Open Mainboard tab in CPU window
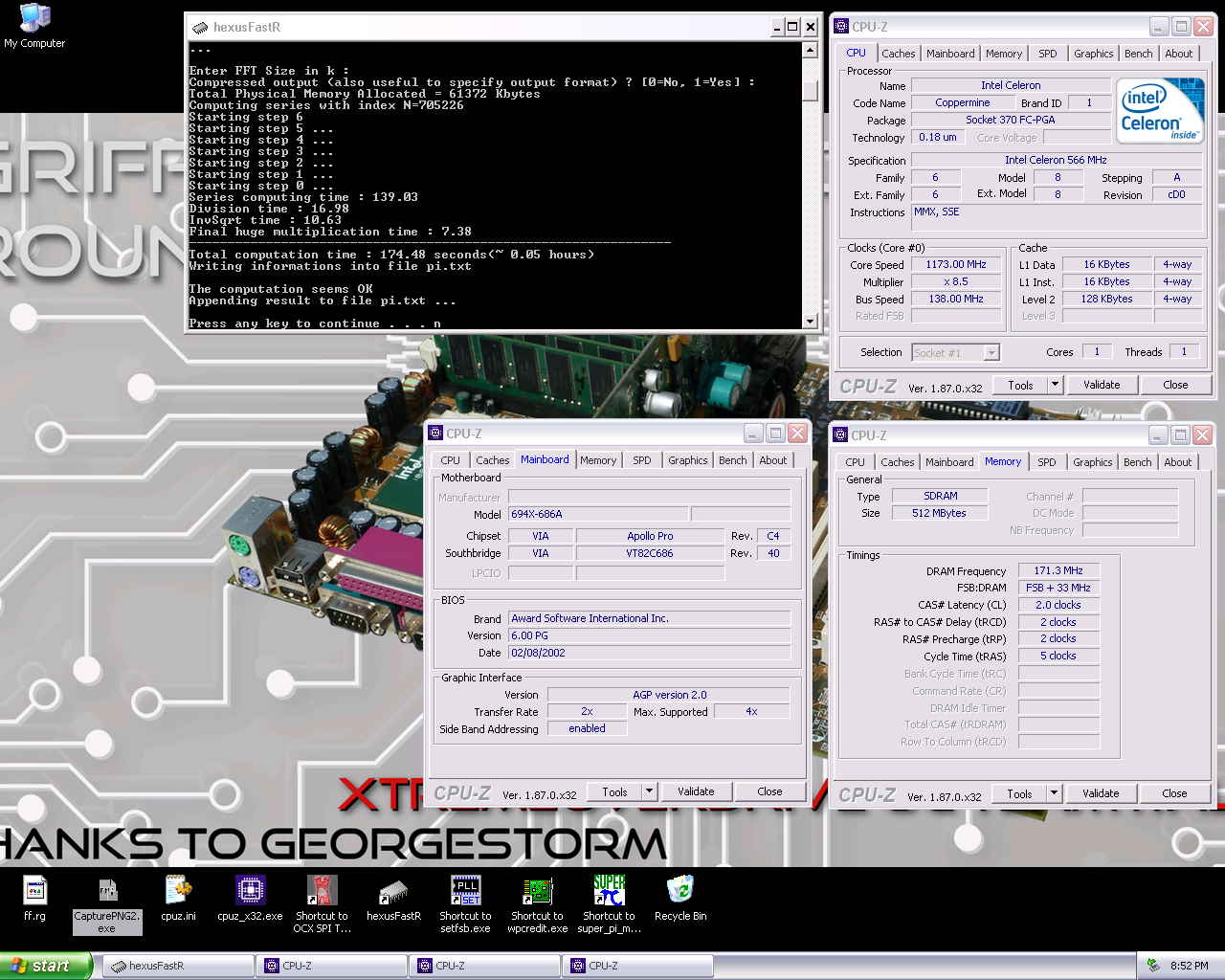The height and width of the screenshot is (980, 1225). click(950, 54)
